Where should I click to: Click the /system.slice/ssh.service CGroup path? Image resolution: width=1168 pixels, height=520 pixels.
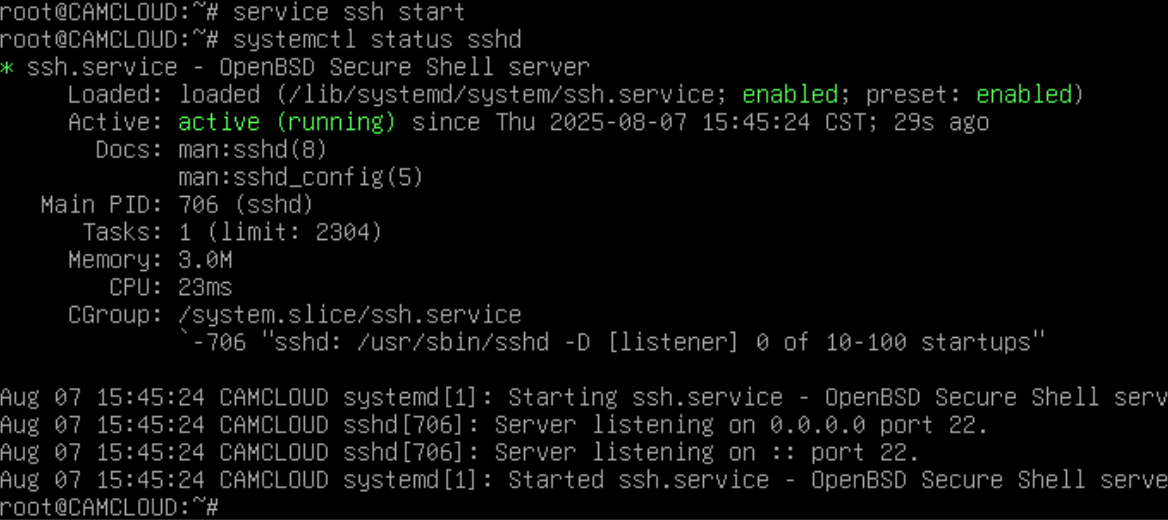coord(349,314)
